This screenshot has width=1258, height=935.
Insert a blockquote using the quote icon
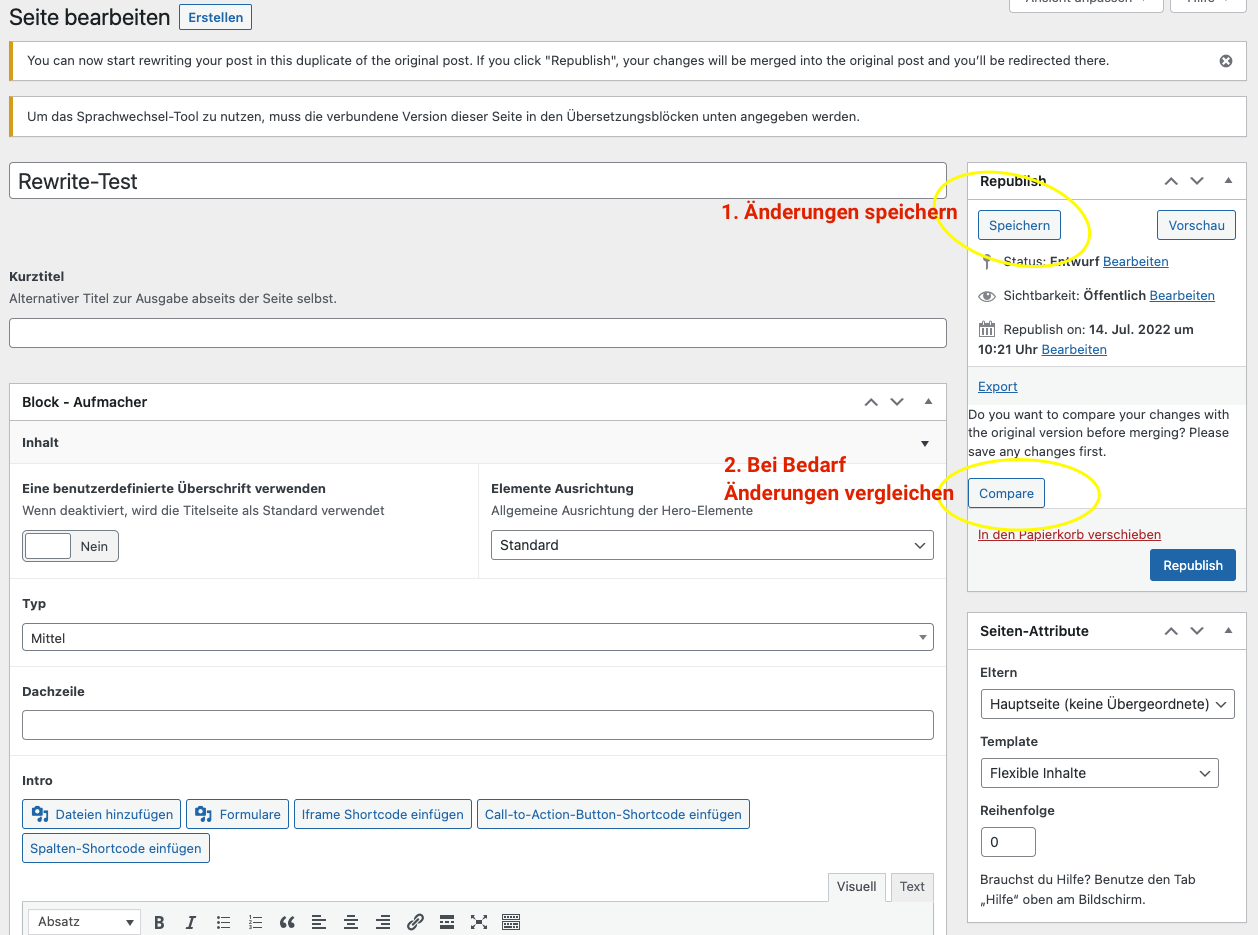coord(287,922)
